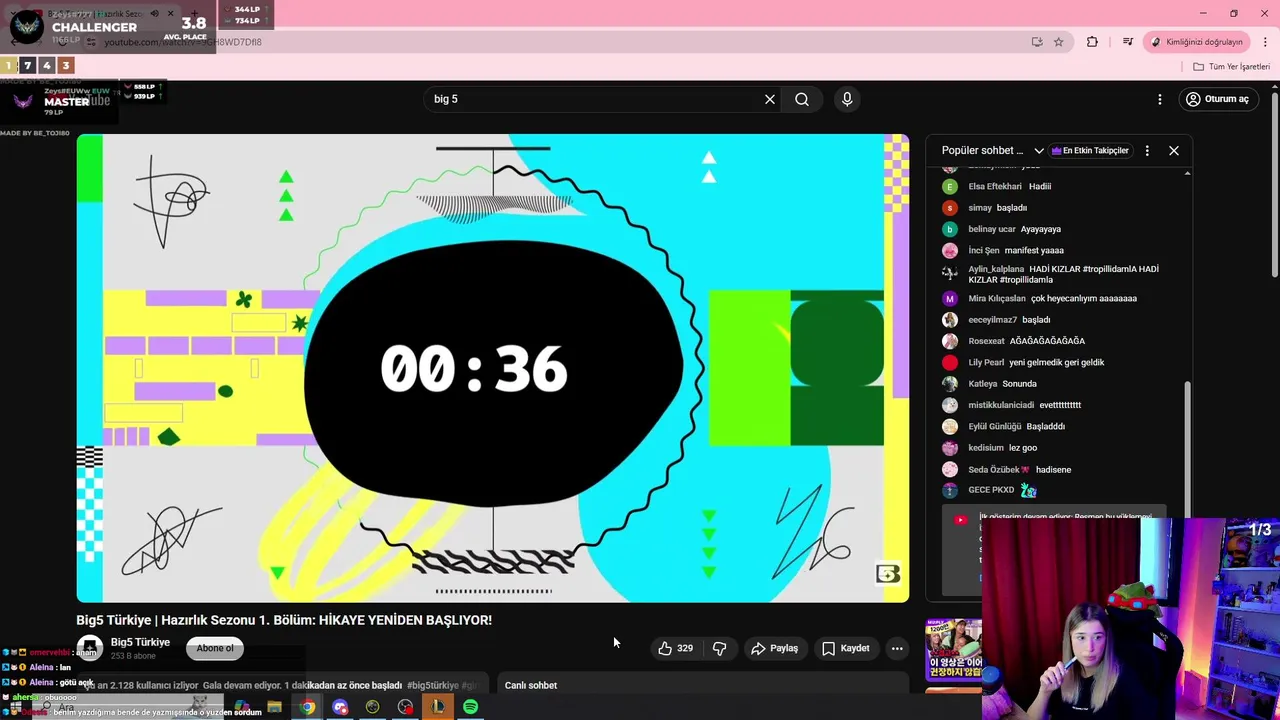Click Lily Pearl's 'yeni gelmedik geri geldik' message
This screenshot has height=720, width=1280.
coord(1058,362)
